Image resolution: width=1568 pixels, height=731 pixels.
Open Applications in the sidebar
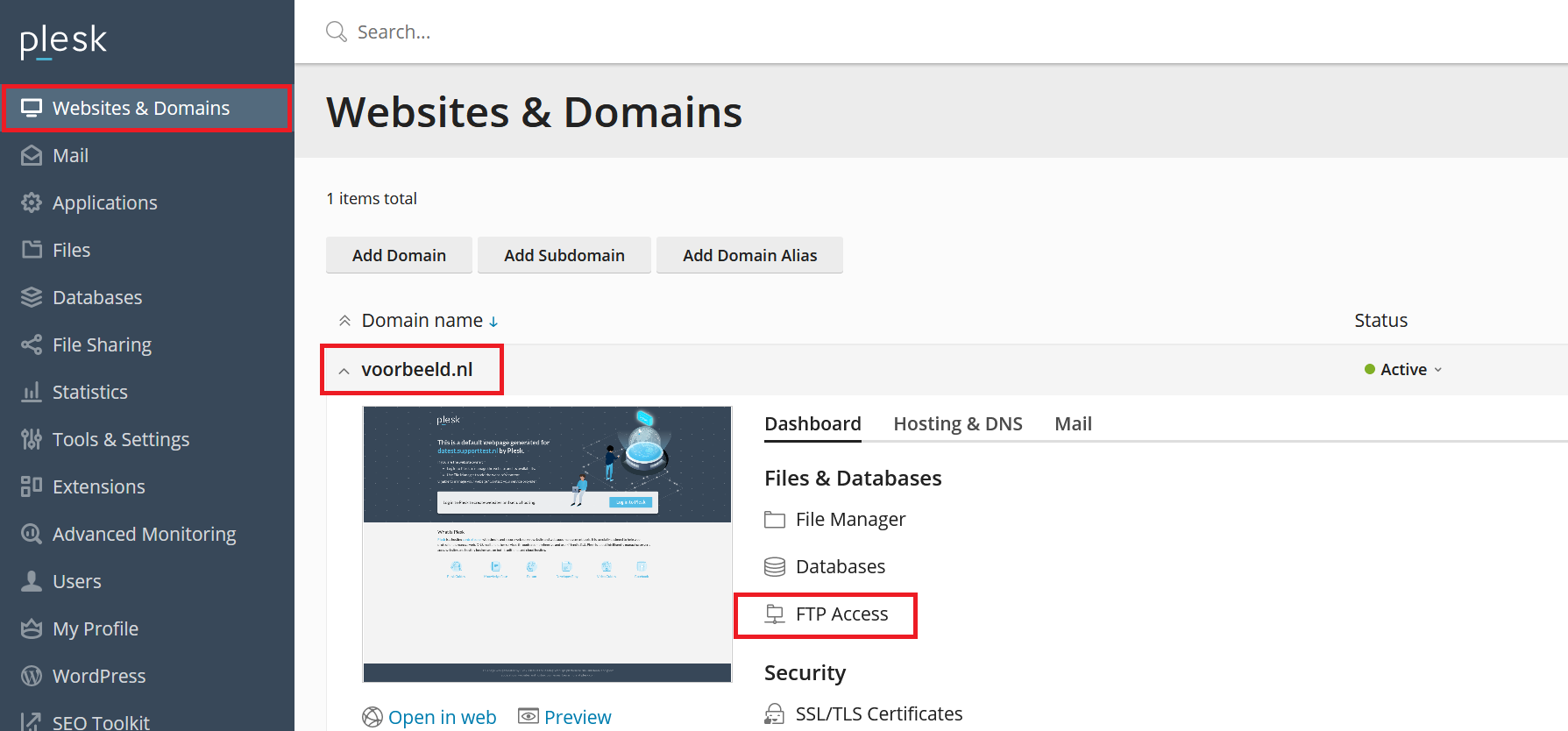(147, 202)
